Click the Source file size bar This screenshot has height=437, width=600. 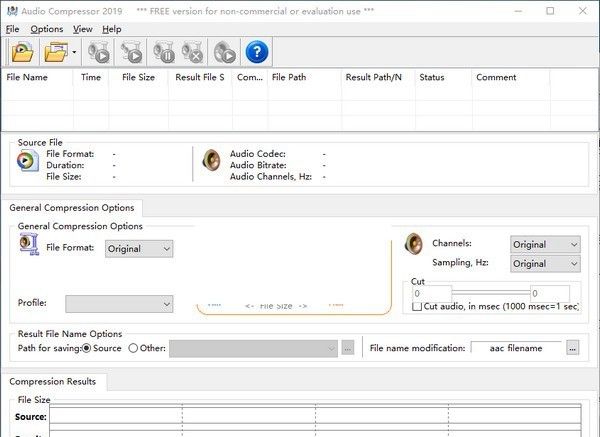pyautogui.click(x=315, y=416)
